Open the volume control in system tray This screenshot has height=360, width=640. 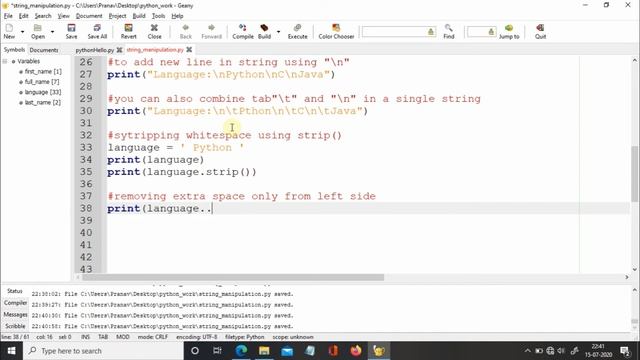point(561,351)
